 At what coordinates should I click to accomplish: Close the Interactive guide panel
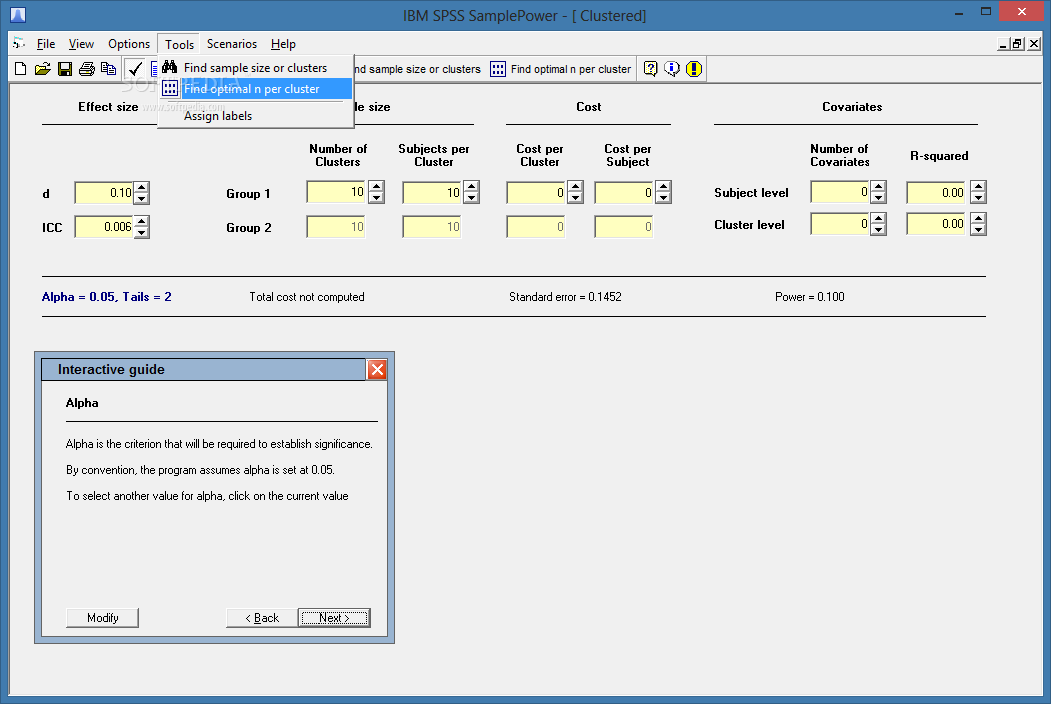[377, 369]
